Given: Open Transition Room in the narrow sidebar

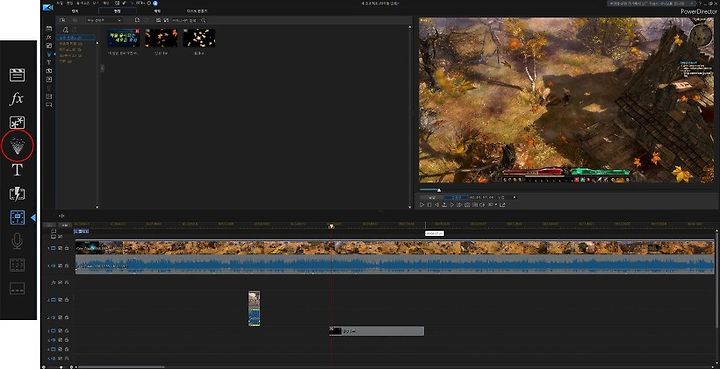Looking at the screenshot, I should coord(49,71).
